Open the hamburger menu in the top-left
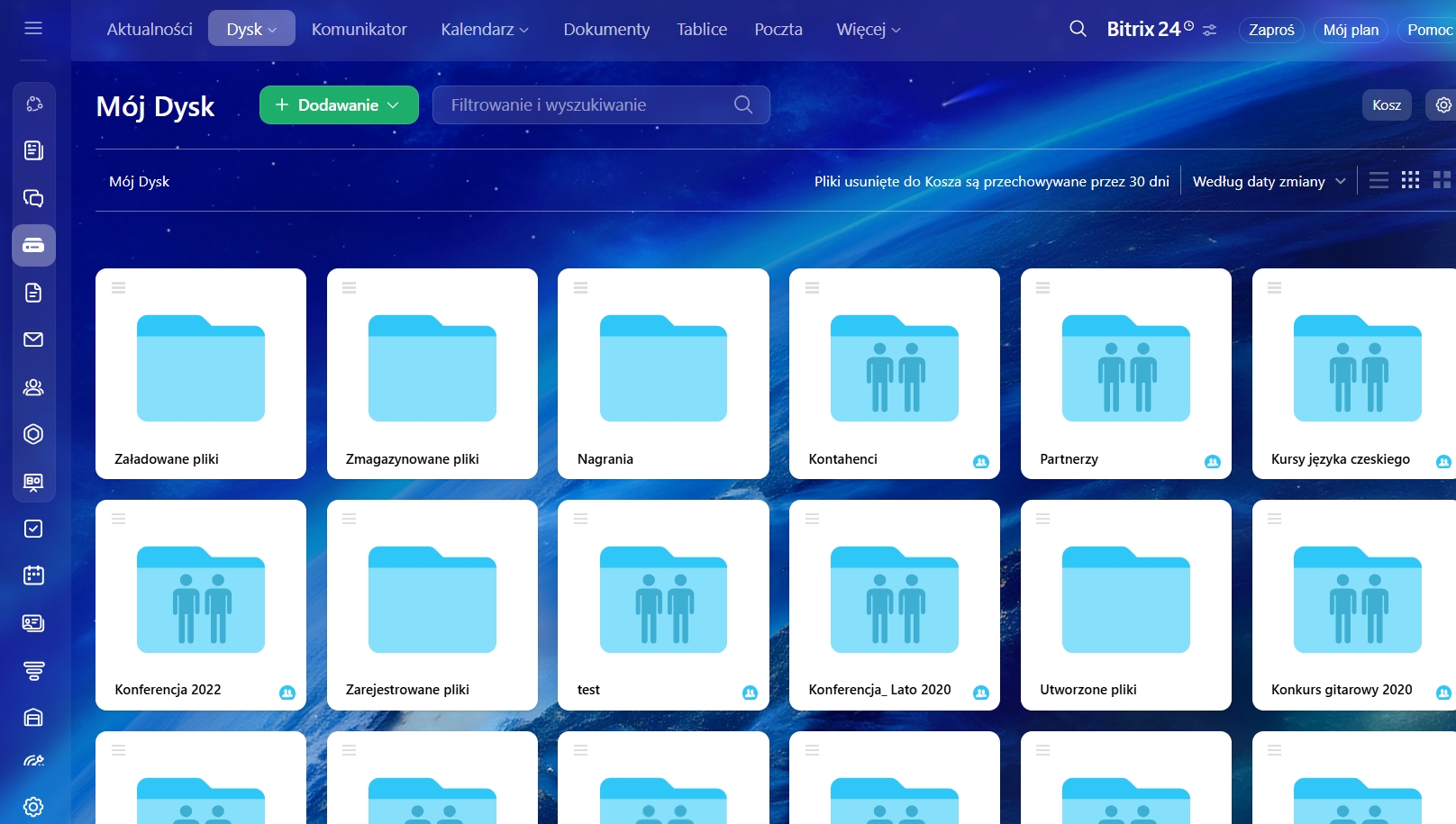The image size is (1456, 824). click(33, 28)
